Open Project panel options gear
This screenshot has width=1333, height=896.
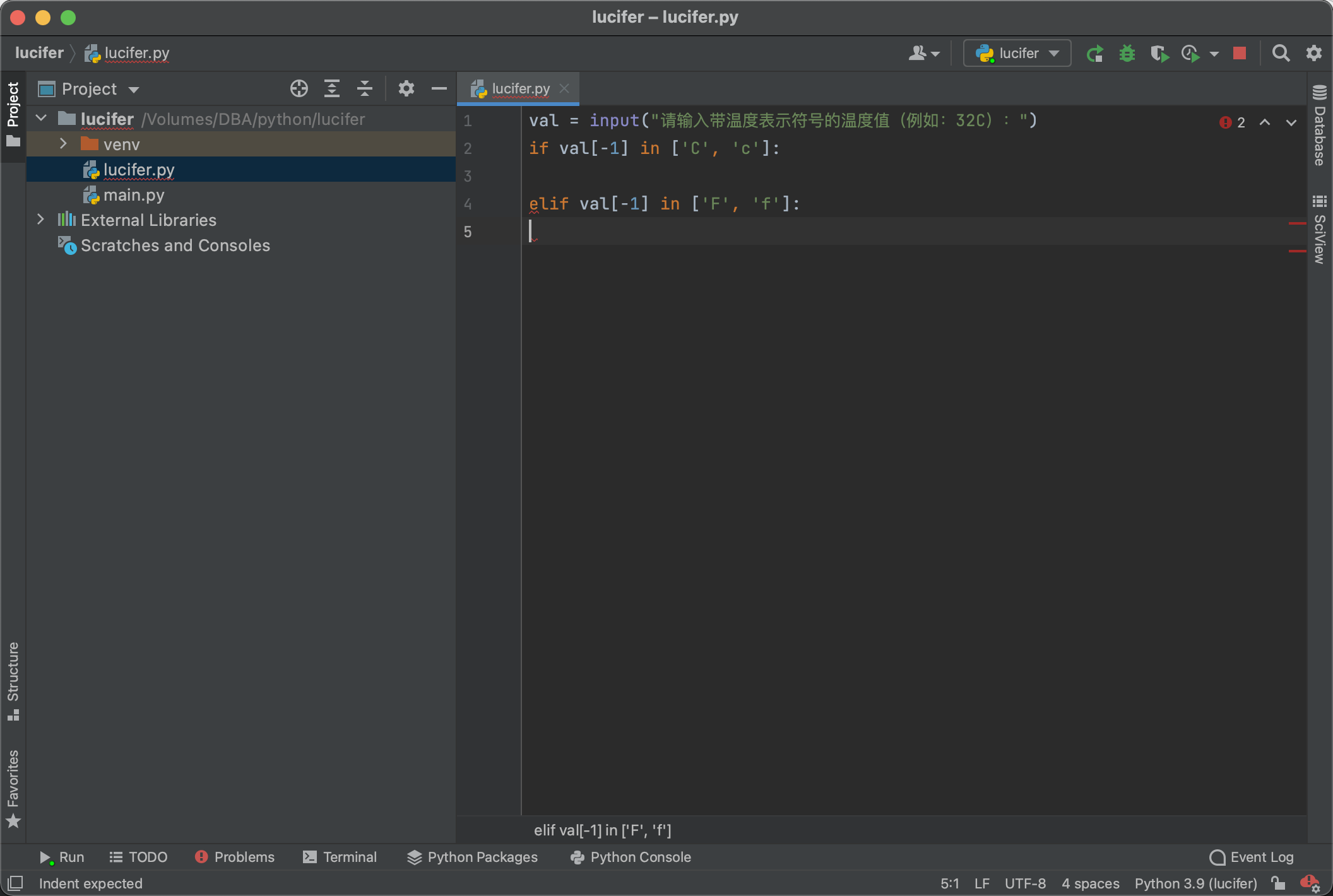point(406,89)
